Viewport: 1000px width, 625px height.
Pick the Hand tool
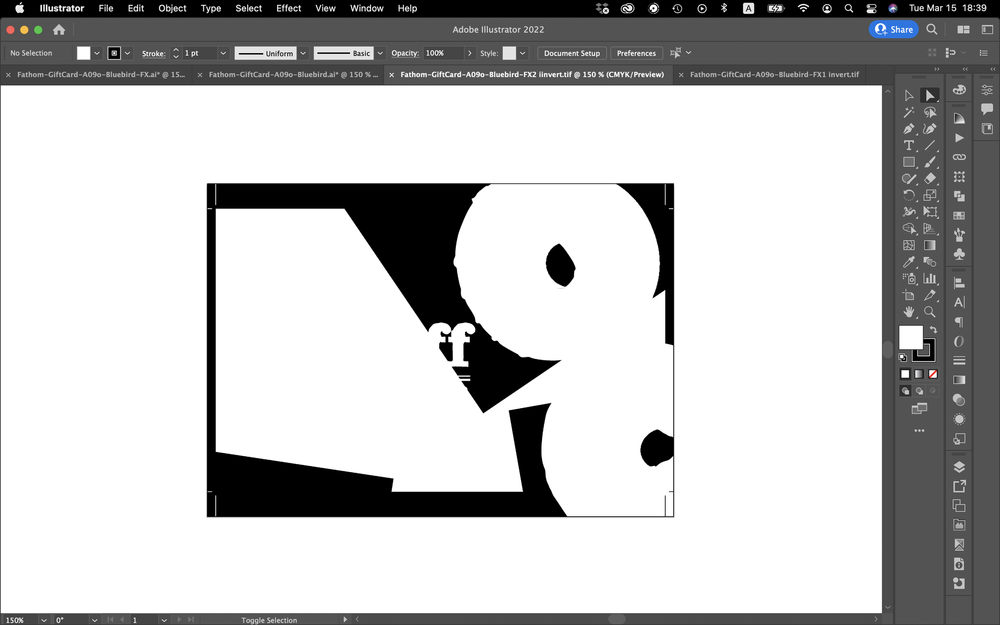[909, 312]
